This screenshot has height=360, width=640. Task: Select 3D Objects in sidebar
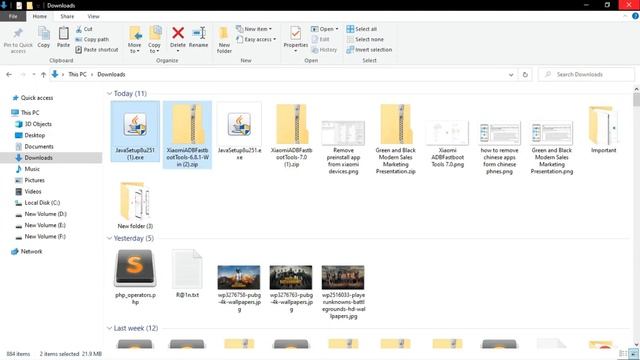(x=33, y=124)
